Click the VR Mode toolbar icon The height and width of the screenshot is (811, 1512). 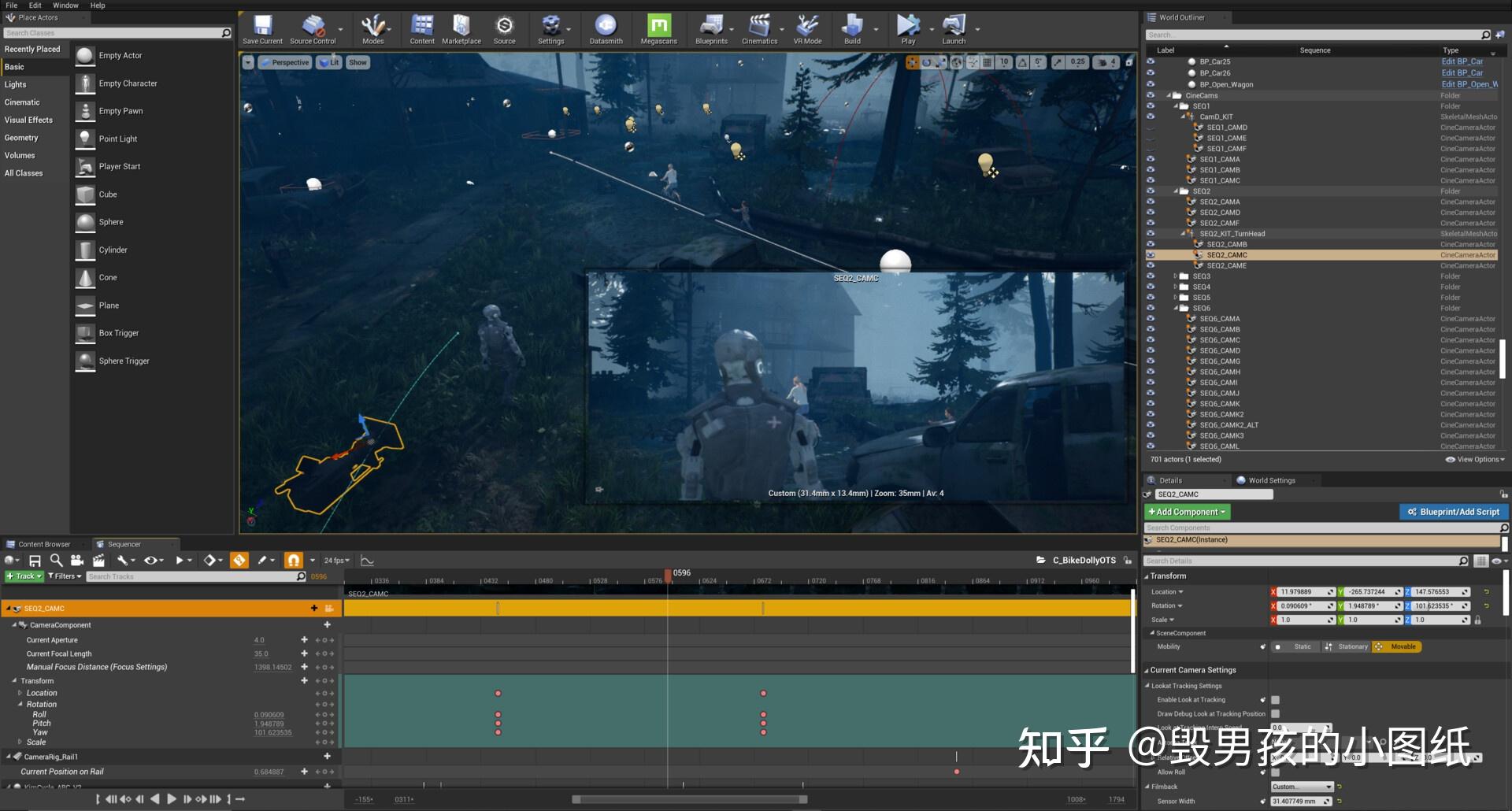(807, 29)
